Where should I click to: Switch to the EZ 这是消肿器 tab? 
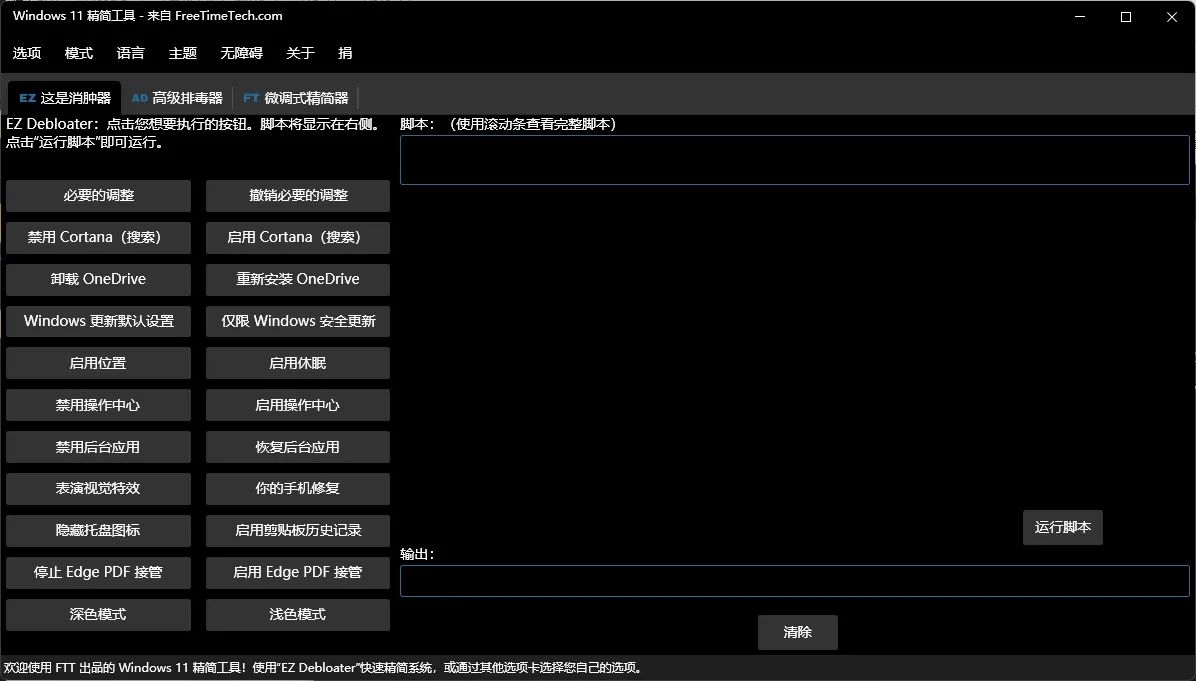pyautogui.click(x=65, y=98)
